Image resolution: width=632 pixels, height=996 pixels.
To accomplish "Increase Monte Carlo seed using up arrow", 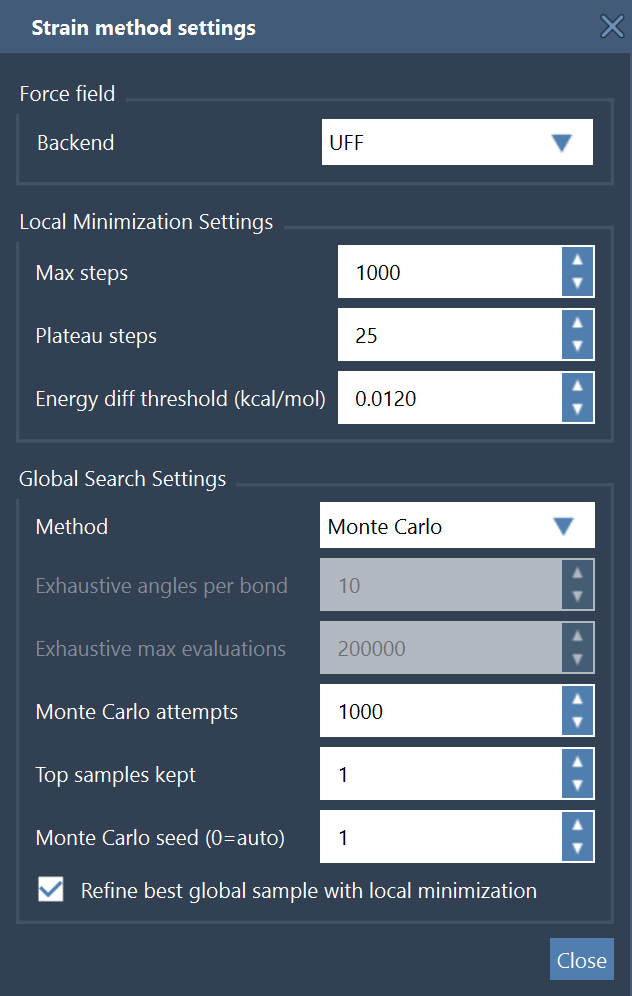I will click(x=578, y=825).
